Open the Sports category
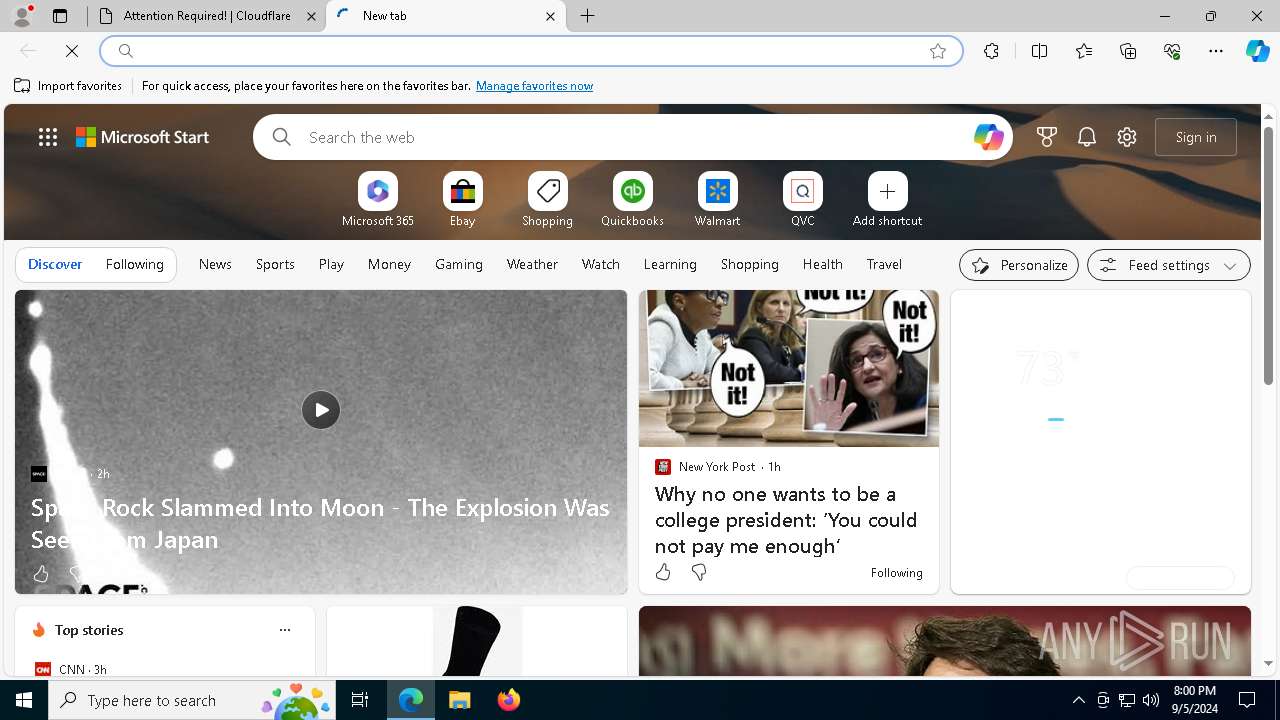 tap(275, 265)
